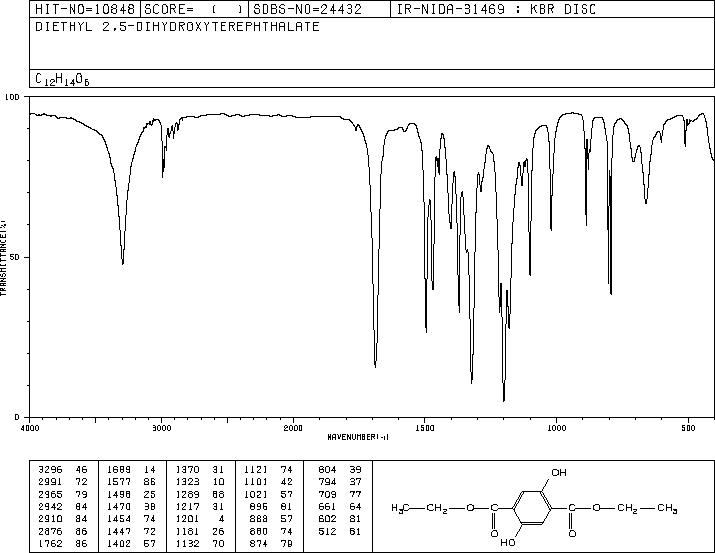
Task: Select peak table entry 1470
Action: pyautogui.click(x=119, y=506)
